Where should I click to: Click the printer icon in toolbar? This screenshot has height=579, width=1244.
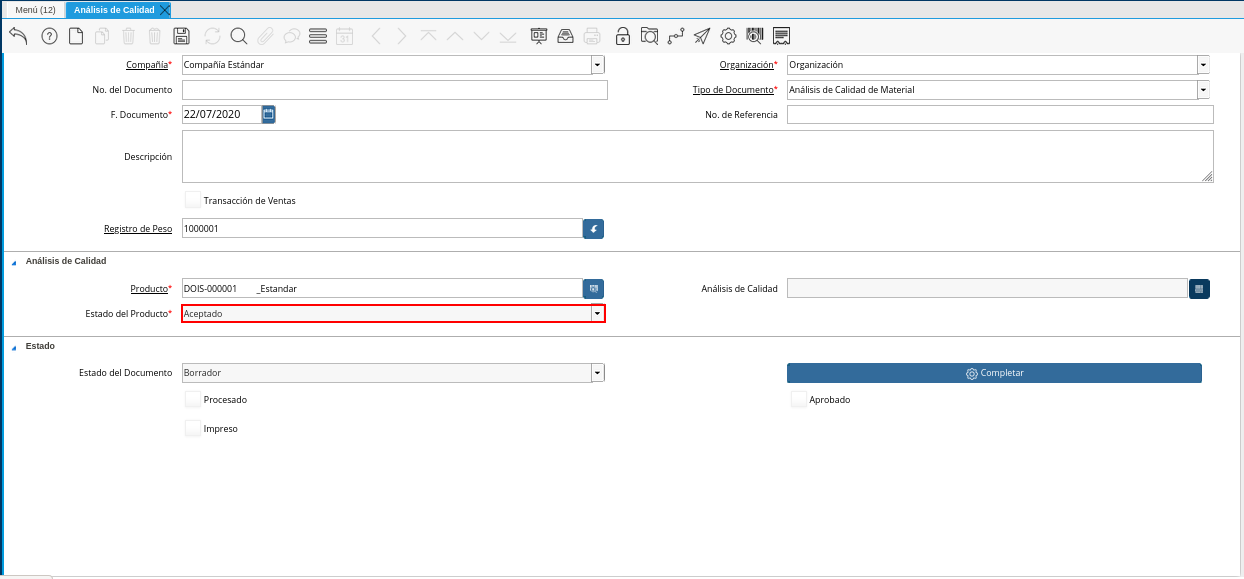coord(592,36)
